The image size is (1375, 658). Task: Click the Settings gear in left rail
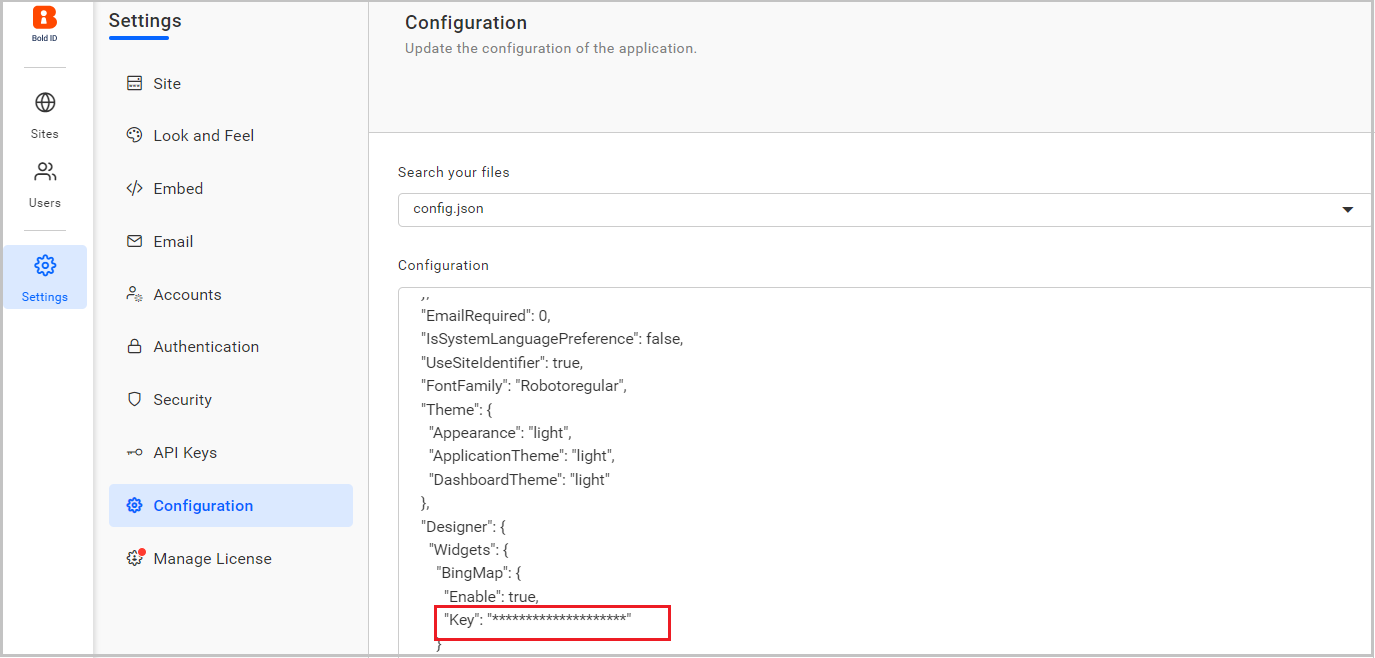44,265
